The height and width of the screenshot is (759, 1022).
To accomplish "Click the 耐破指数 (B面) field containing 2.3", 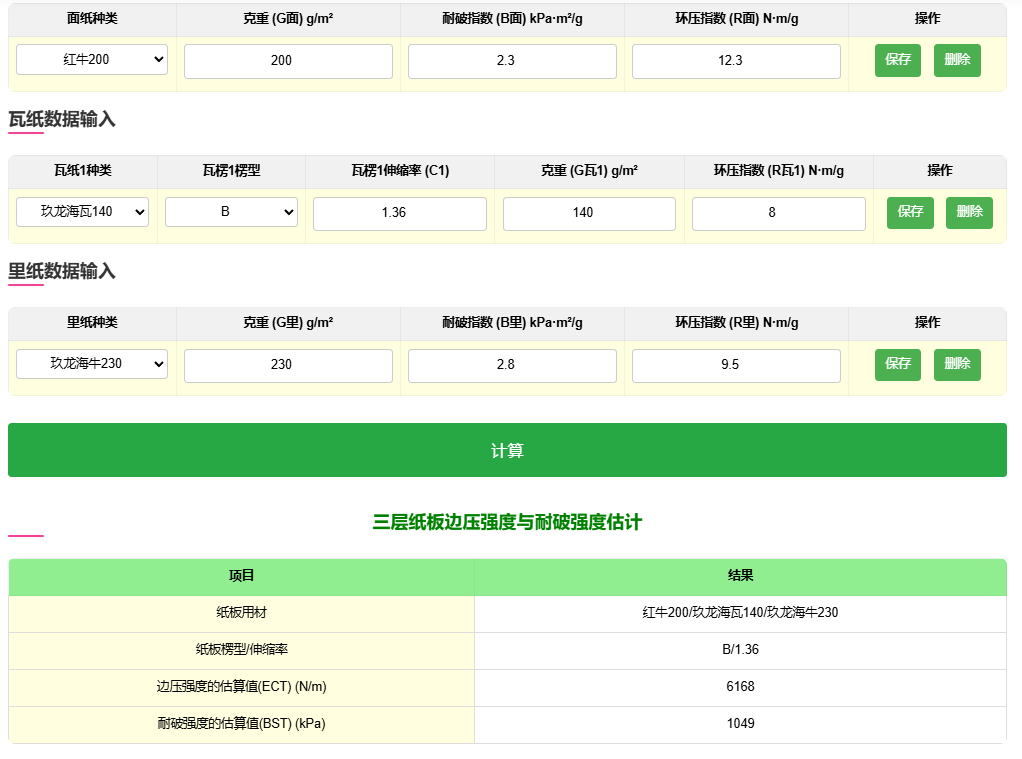I will point(511,61).
